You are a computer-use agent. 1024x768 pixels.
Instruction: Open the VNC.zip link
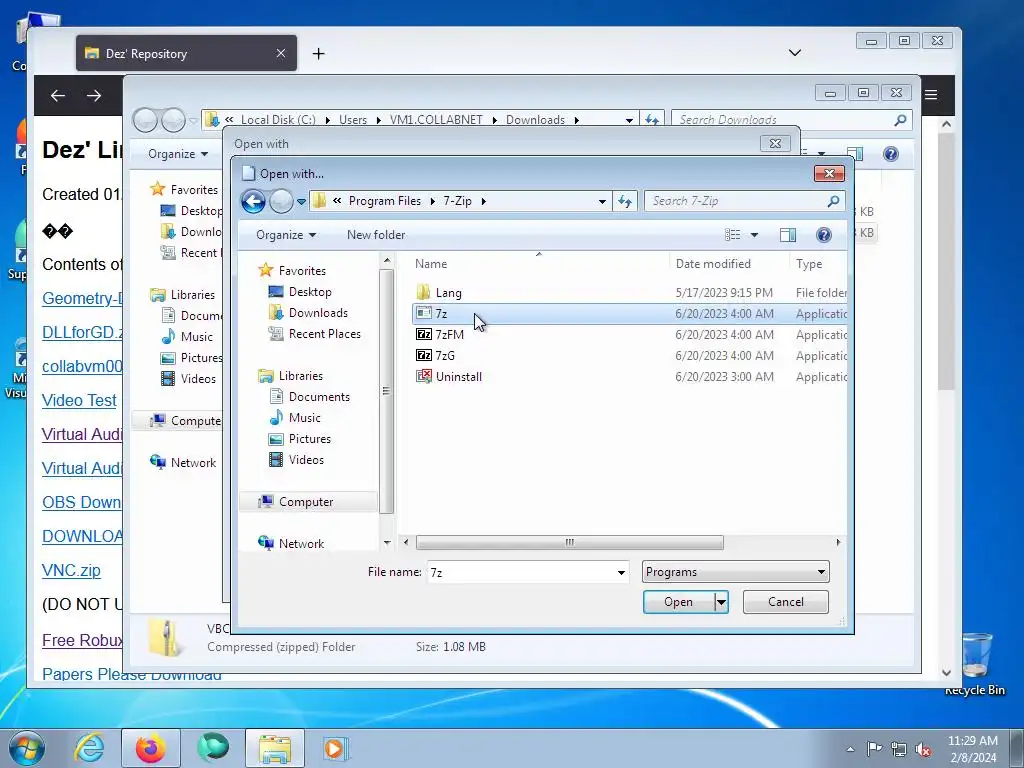click(71, 570)
